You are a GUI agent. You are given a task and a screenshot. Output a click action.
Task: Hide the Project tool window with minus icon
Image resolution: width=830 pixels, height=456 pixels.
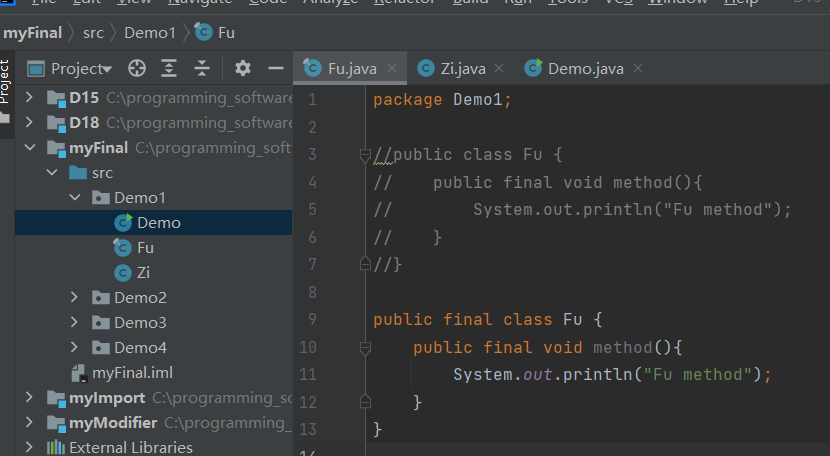click(x=276, y=68)
